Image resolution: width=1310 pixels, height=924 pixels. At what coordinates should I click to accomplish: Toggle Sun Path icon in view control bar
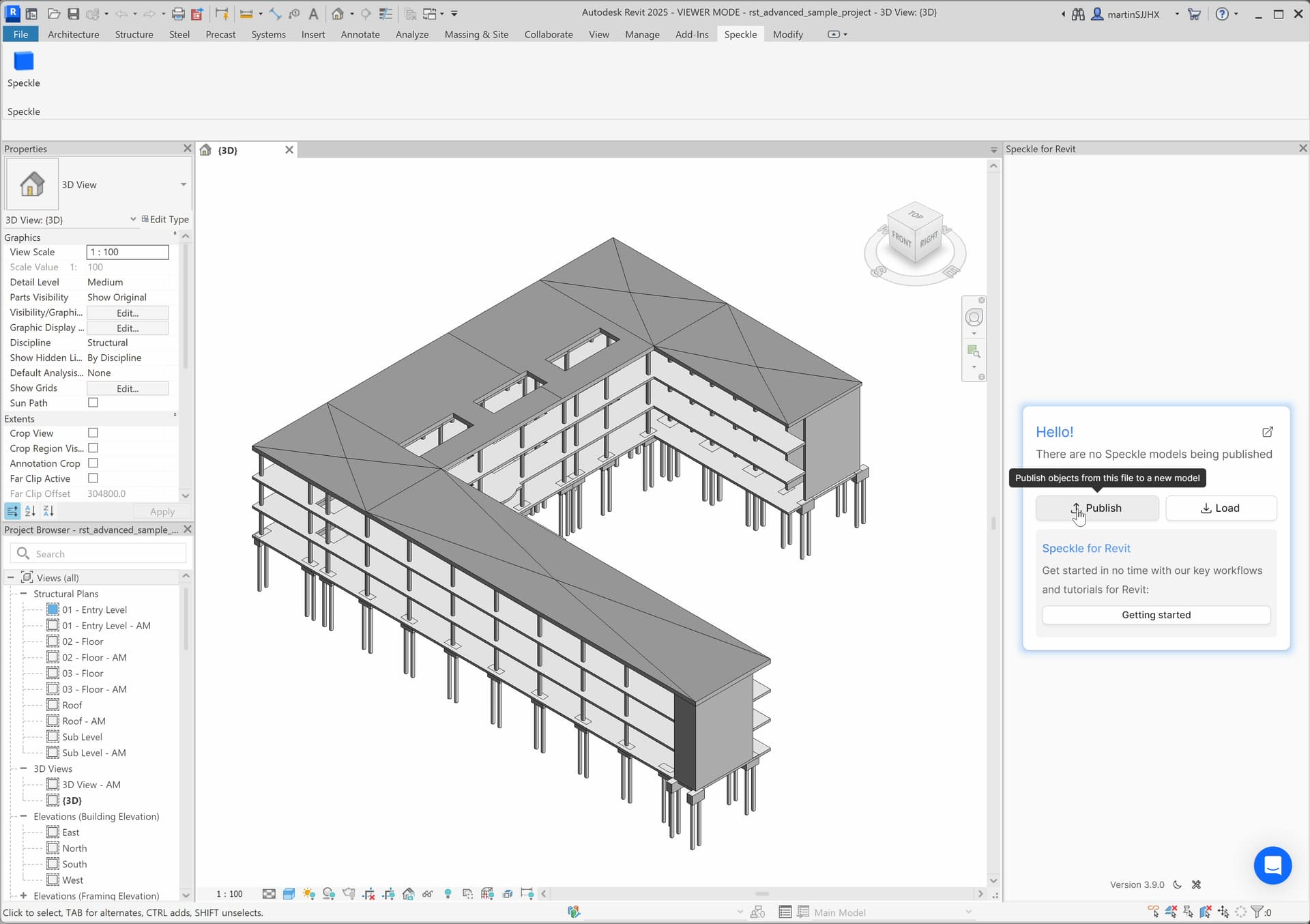(x=308, y=894)
